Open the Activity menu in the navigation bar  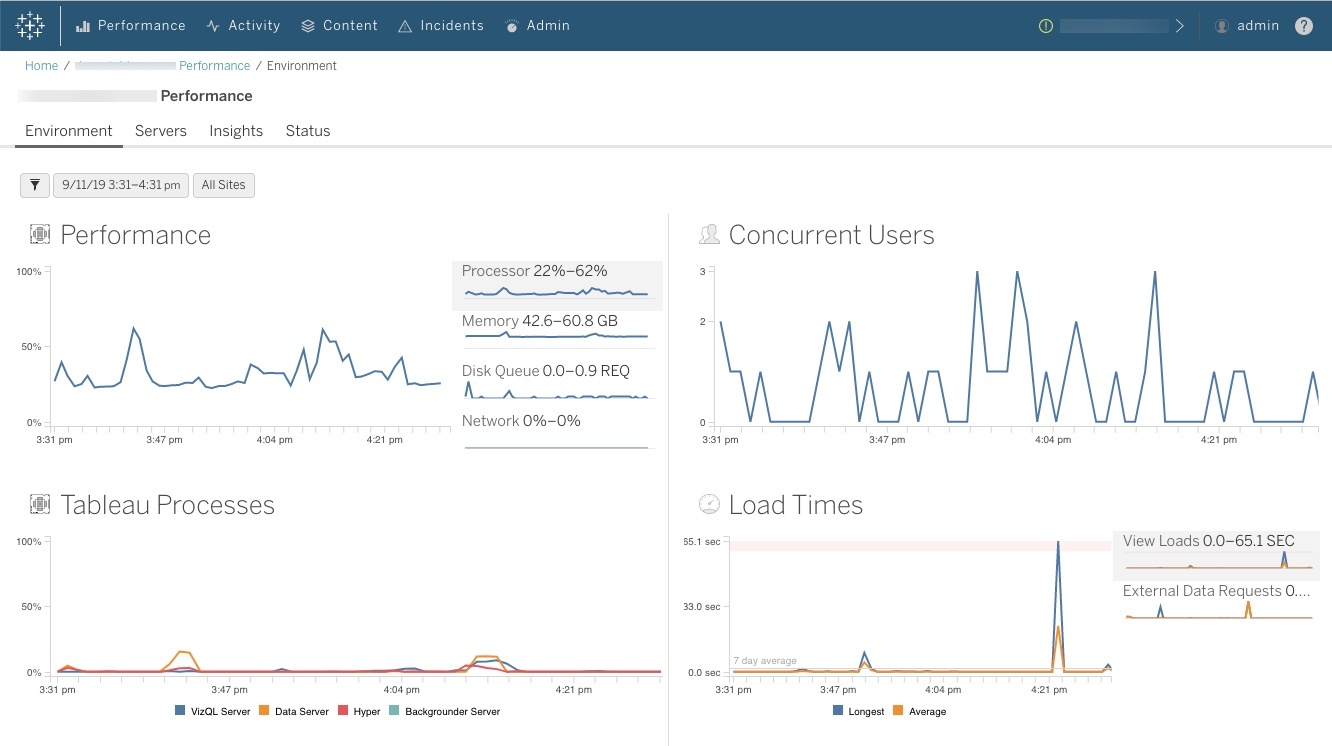tap(243, 25)
